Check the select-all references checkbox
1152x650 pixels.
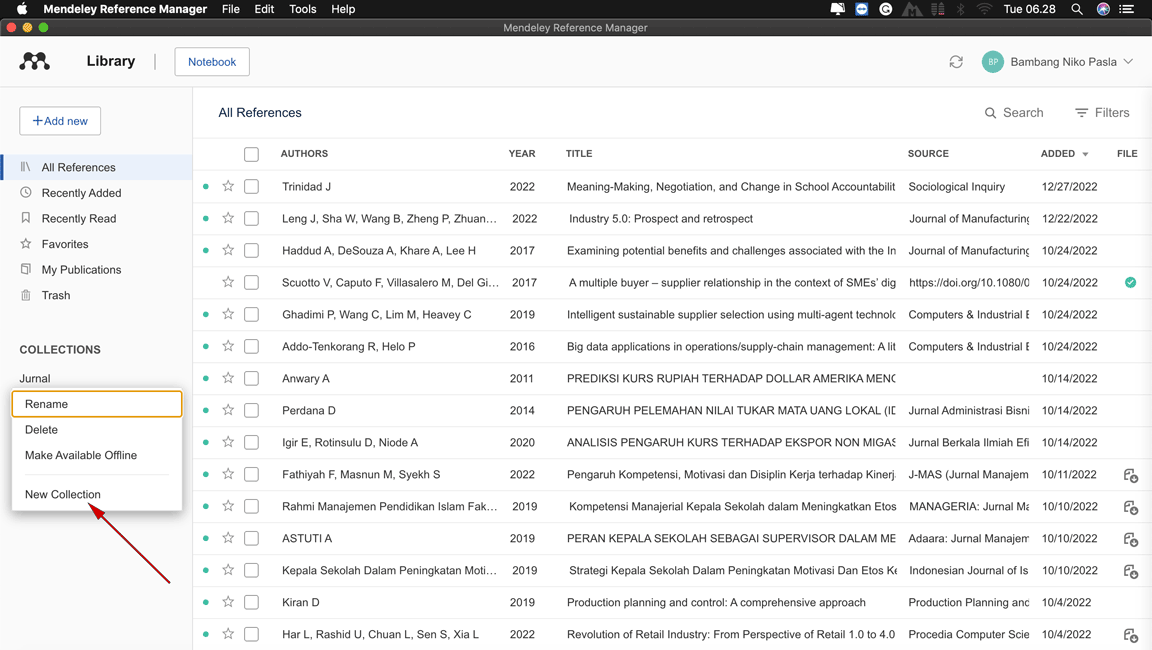click(x=251, y=153)
